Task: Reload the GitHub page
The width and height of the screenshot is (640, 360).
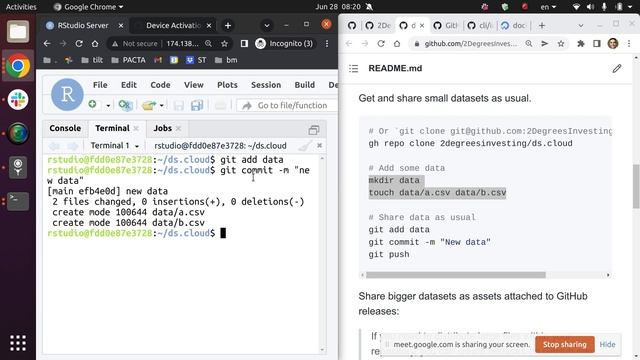Action: pos(381,43)
